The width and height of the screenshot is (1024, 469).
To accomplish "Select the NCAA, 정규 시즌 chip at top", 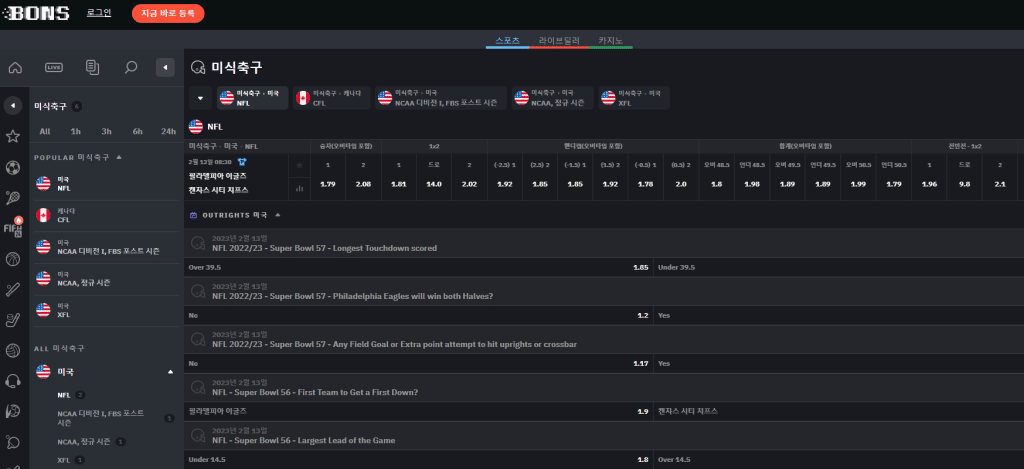I will [552, 98].
